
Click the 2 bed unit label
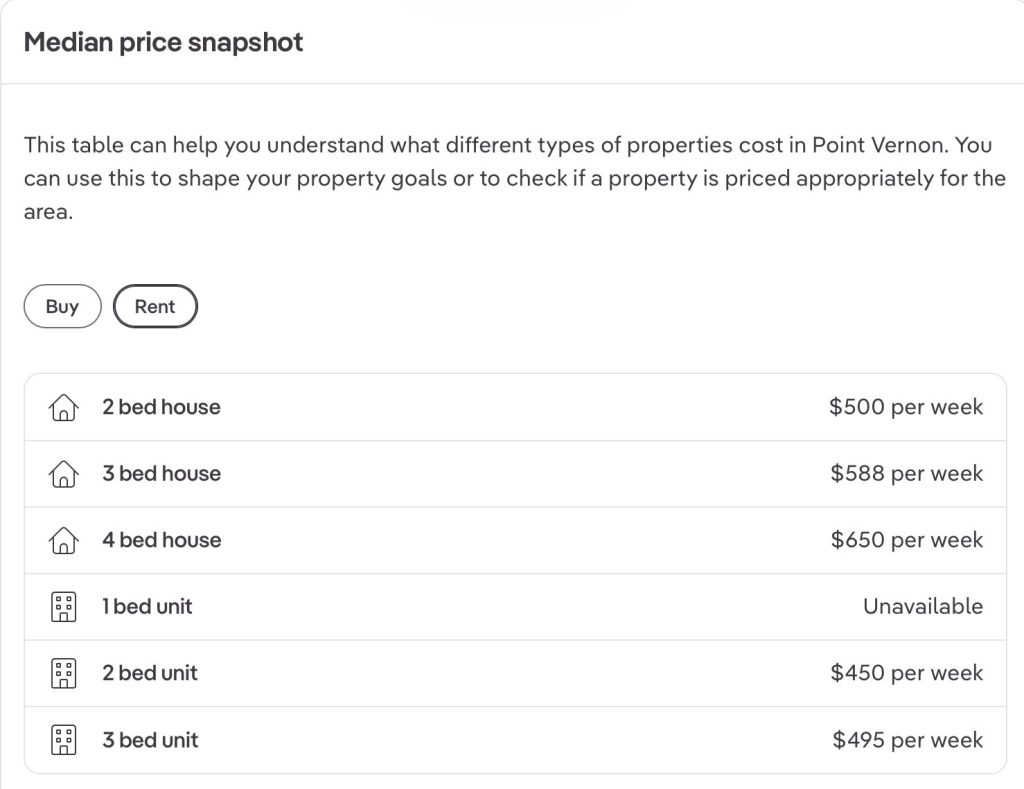coord(150,673)
